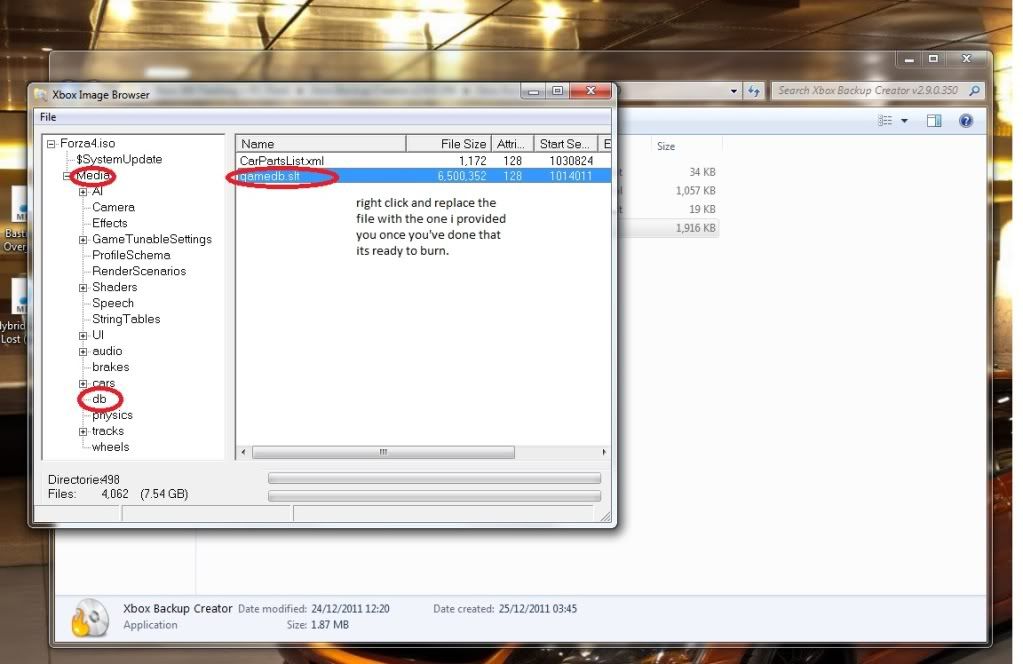
Task: Click the Date modified value 24/12/2011 12:20
Action: click(350, 609)
